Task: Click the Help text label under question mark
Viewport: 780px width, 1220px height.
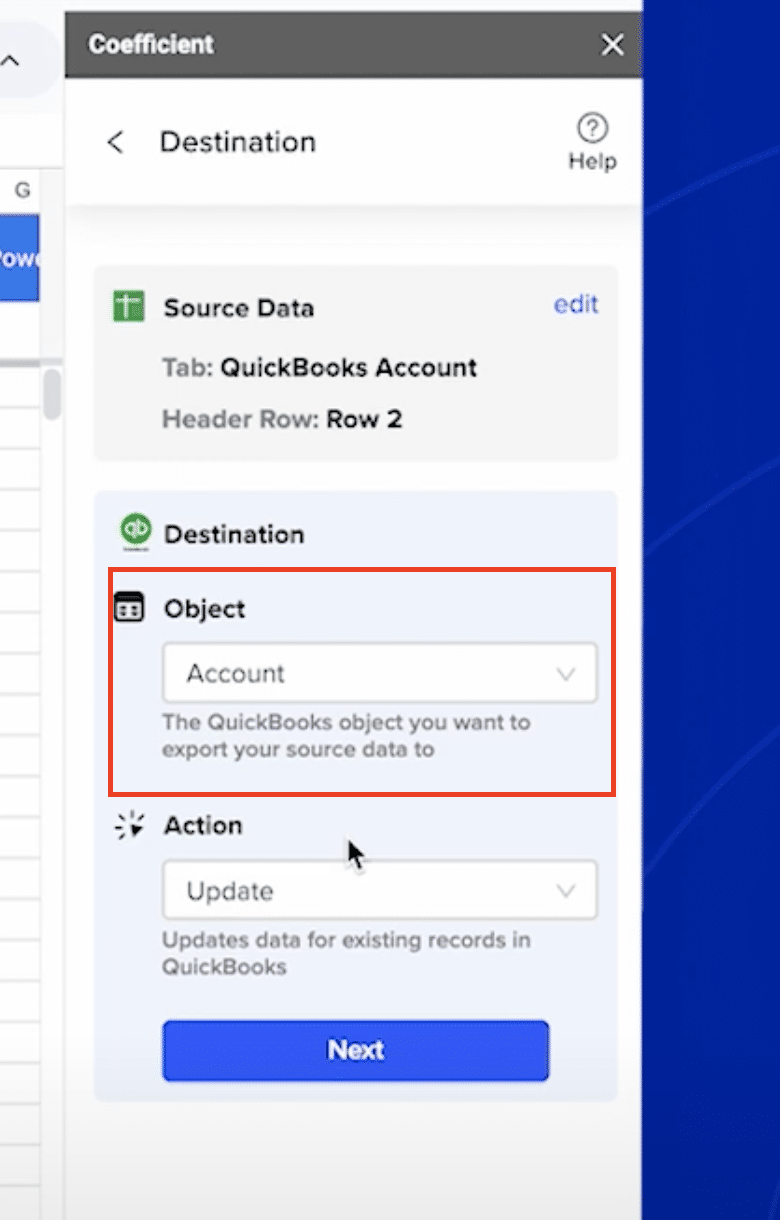Action: click(x=592, y=162)
